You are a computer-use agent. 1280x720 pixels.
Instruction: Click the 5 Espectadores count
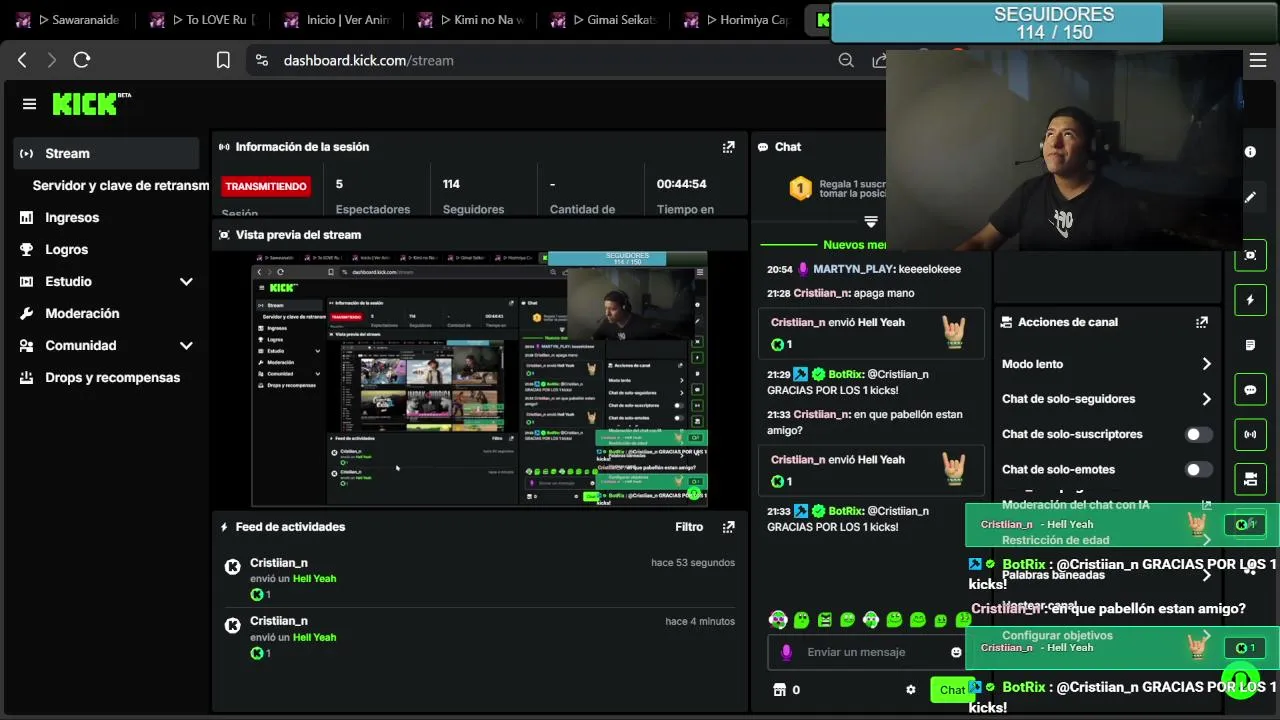[x=339, y=184]
